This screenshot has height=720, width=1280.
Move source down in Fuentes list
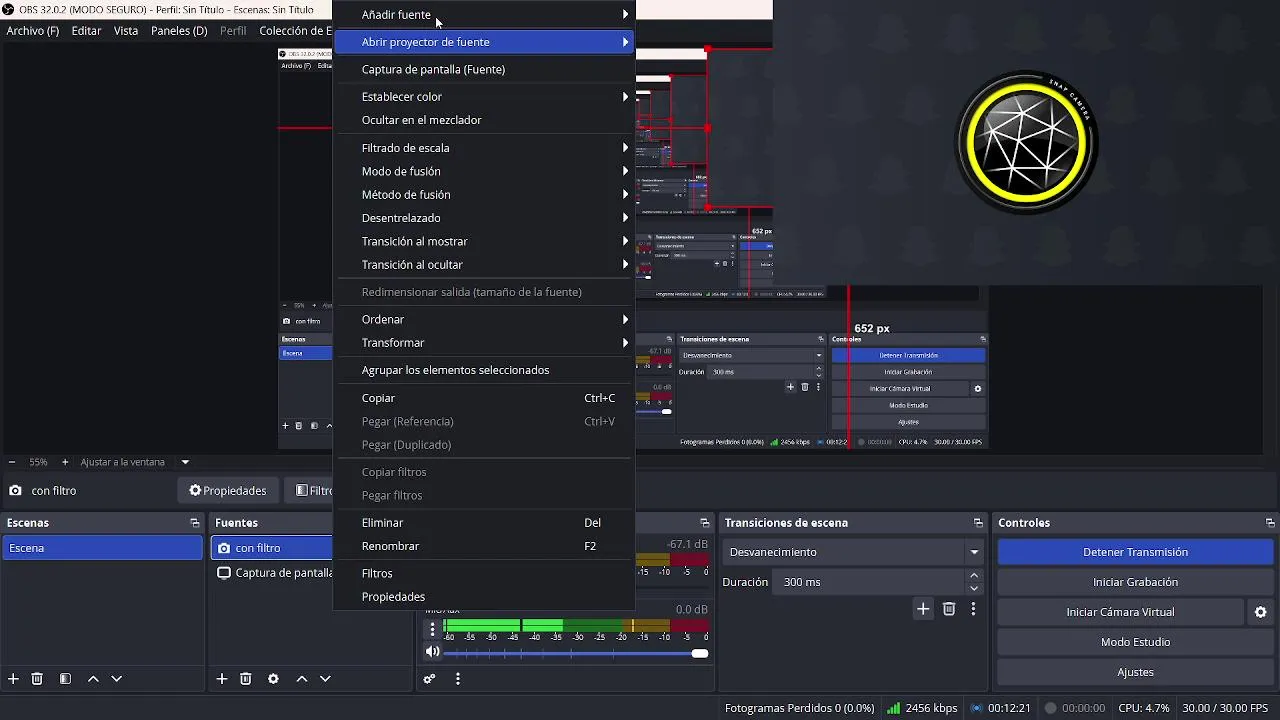tap(325, 679)
